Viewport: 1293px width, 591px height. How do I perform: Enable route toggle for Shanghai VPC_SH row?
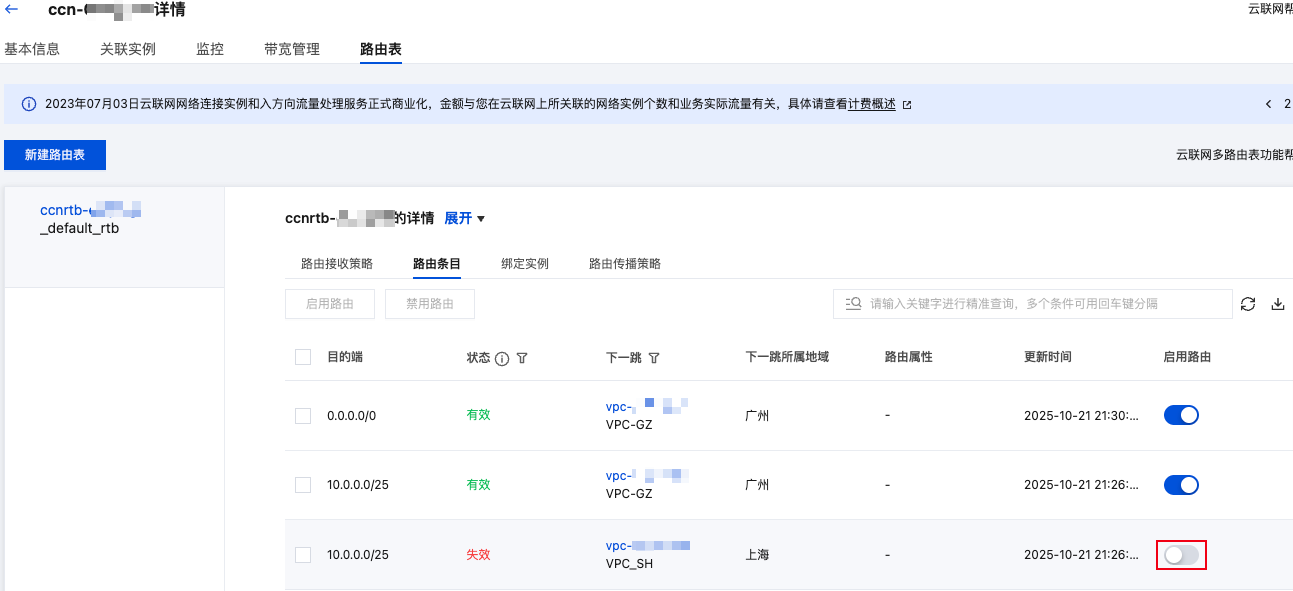[x=1181, y=555]
